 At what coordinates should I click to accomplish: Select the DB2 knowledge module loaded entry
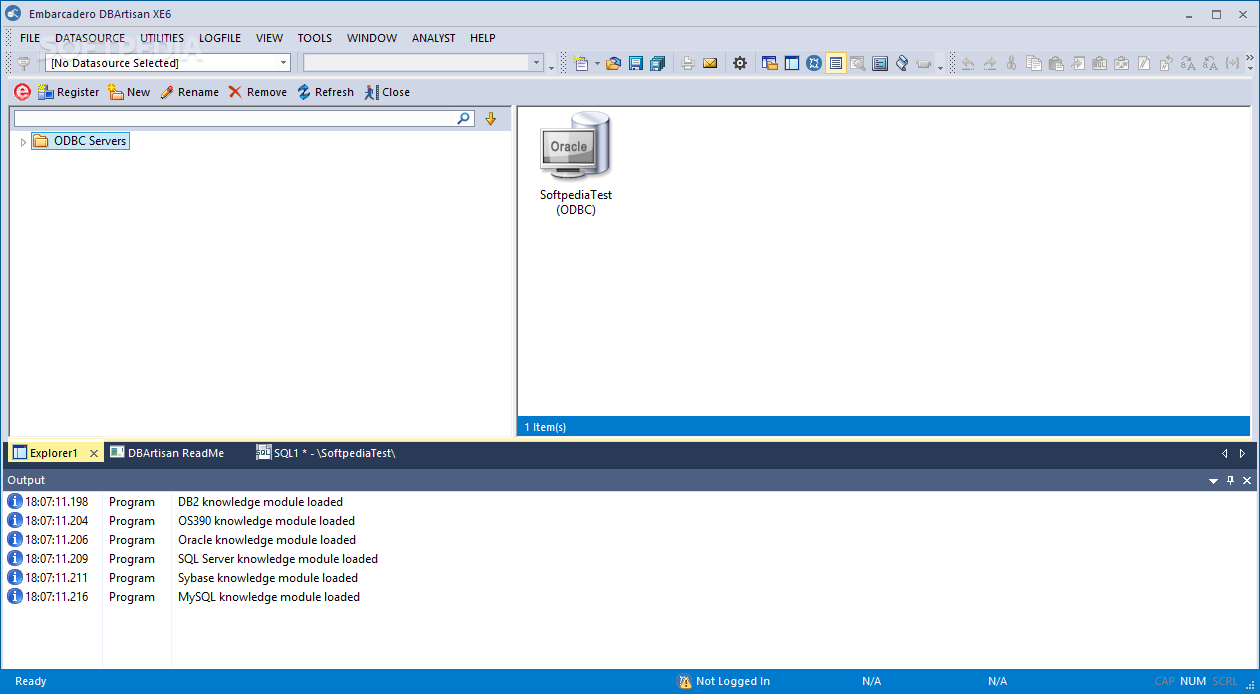click(260, 502)
